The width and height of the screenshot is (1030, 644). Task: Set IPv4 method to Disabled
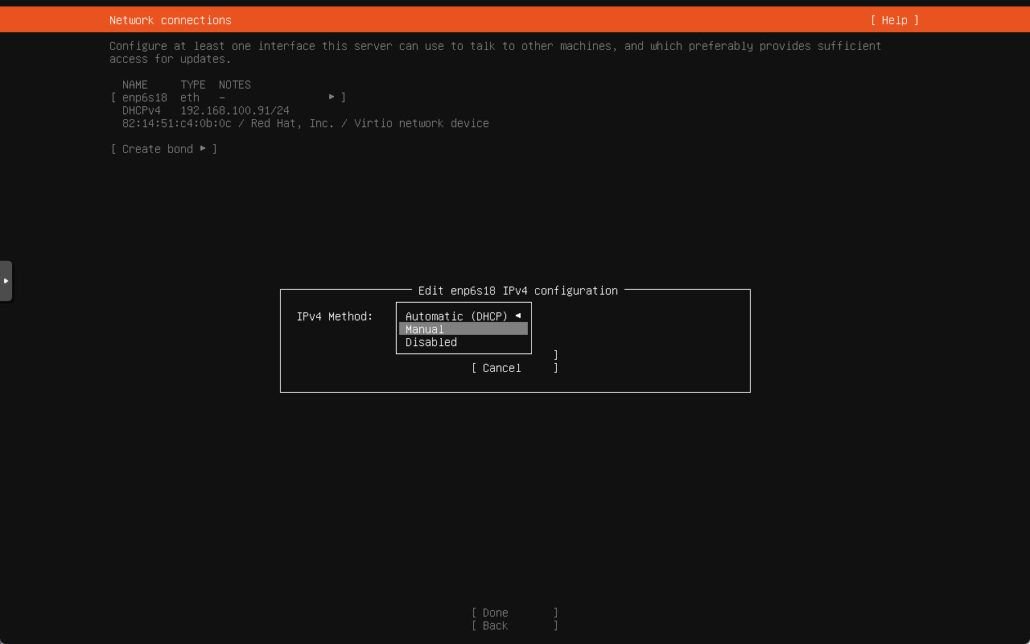click(x=431, y=342)
